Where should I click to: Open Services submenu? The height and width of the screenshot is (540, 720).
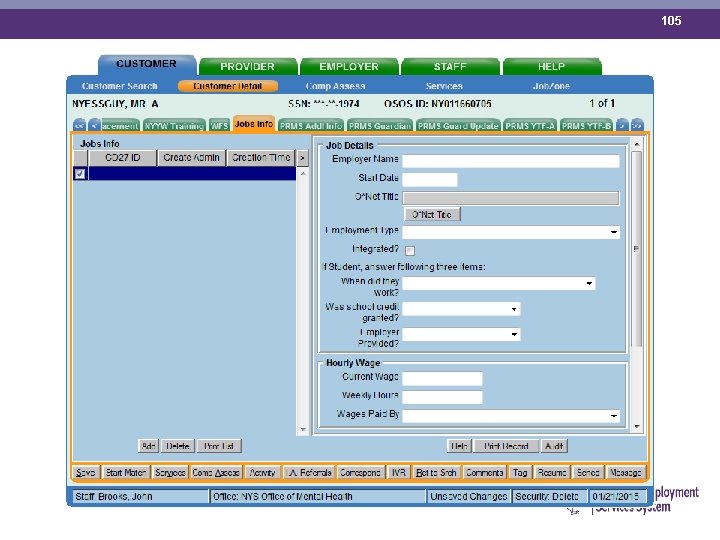click(444, 86)
